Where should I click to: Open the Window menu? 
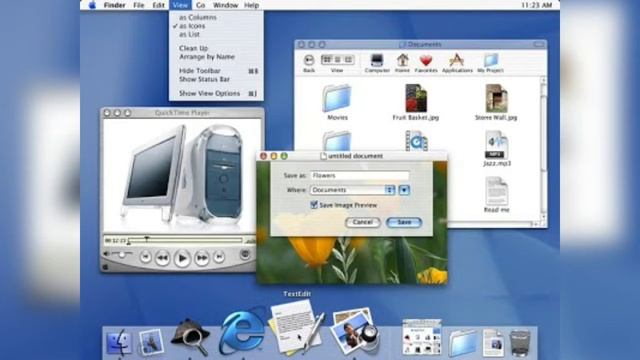[x=225, y=5]
